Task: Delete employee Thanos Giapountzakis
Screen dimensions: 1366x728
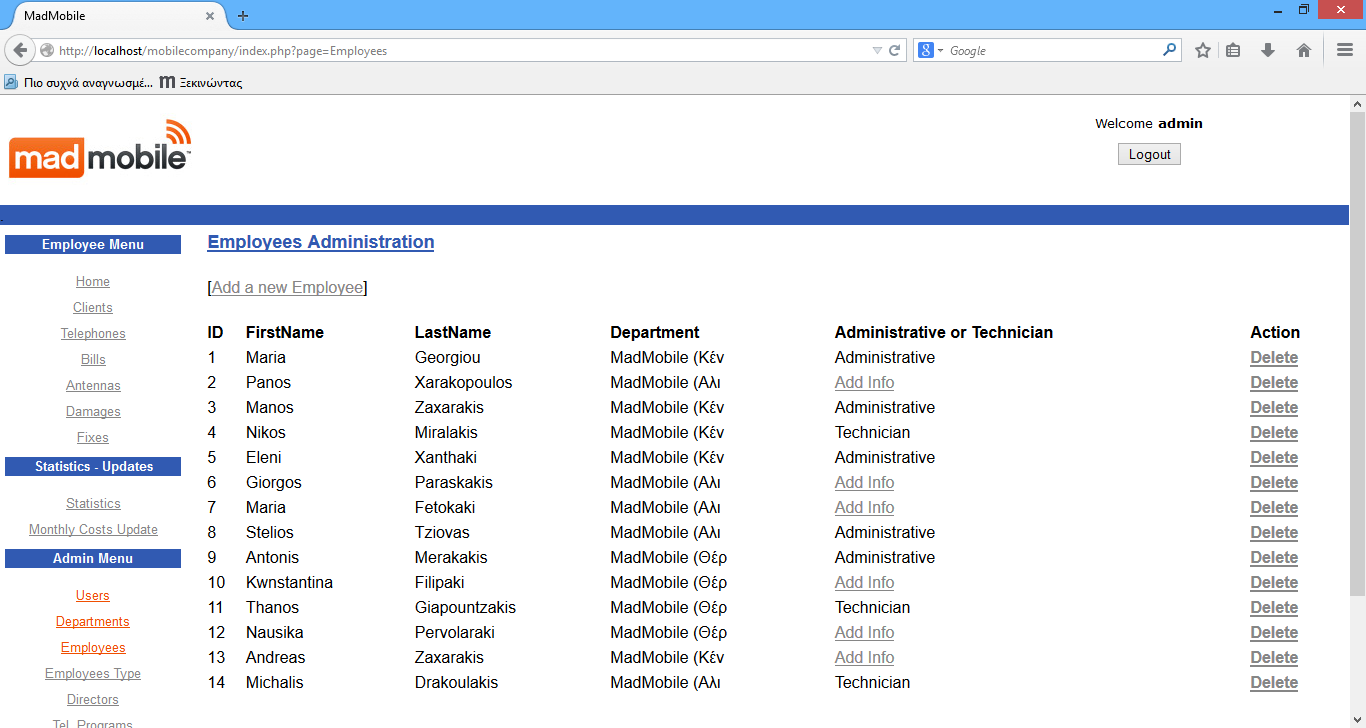Action: [x=1274, y=608]
